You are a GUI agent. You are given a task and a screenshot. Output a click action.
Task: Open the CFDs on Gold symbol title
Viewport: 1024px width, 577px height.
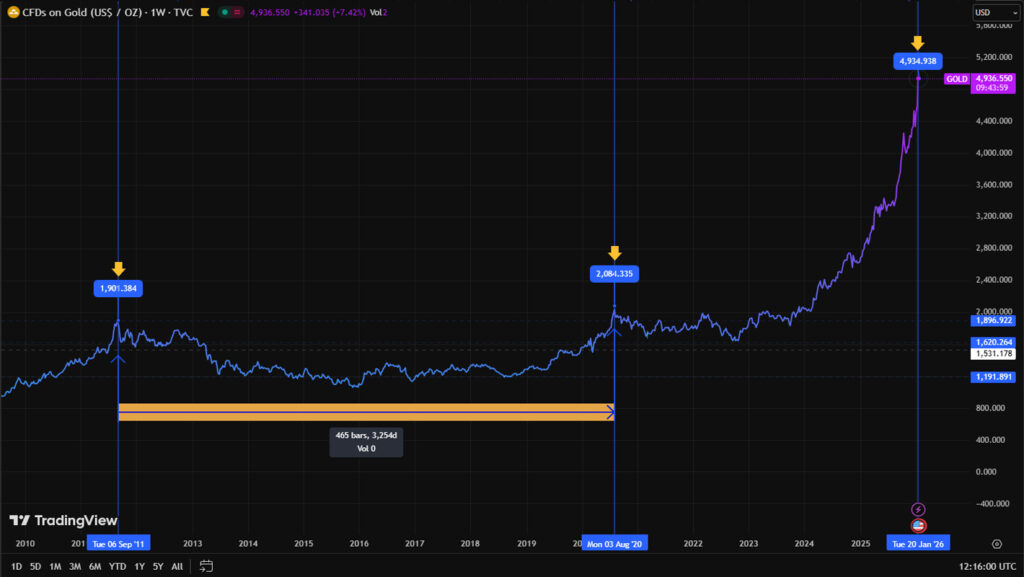pos(107,12)
